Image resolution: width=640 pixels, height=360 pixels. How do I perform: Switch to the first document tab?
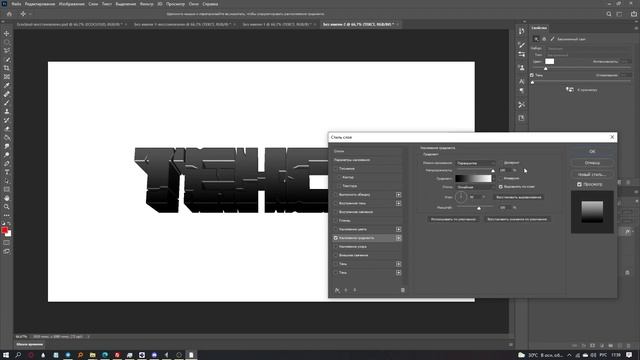click(71, 24)
